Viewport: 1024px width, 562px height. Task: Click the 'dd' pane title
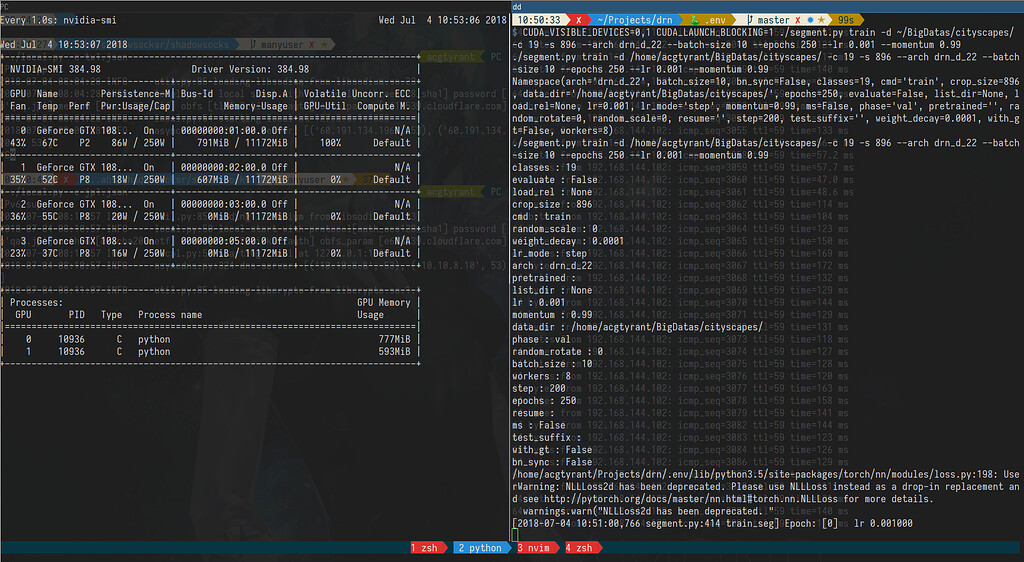tap(517, 5)
